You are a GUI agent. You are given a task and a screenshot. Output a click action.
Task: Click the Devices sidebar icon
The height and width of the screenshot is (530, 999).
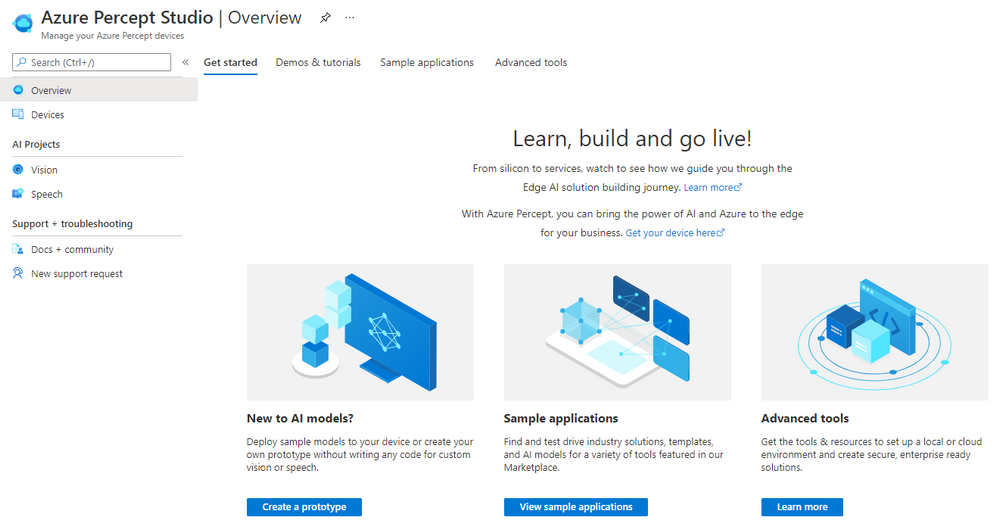18,114
